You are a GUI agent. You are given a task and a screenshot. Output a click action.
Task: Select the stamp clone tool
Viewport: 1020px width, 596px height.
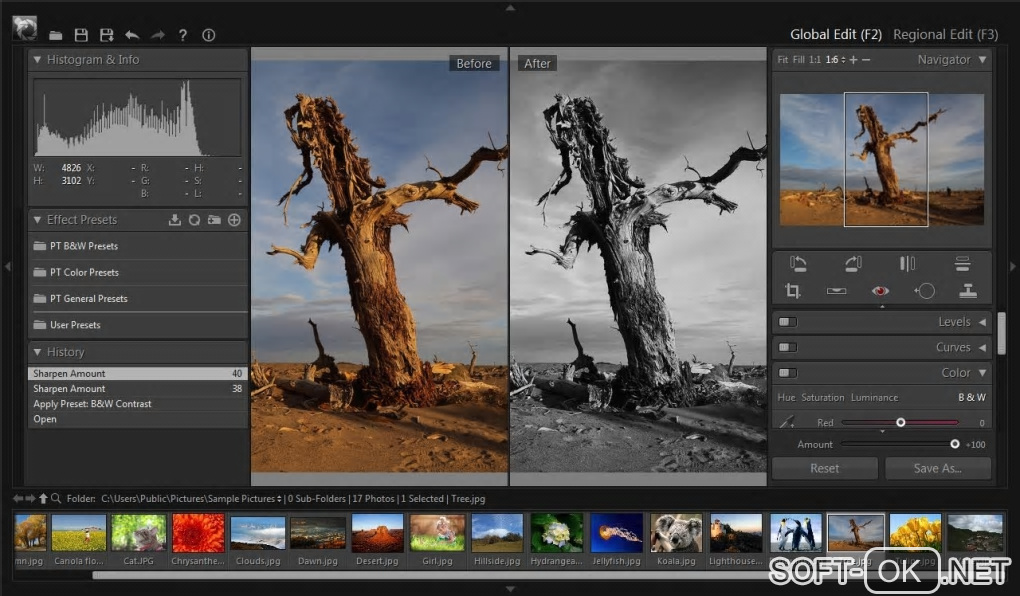pos(967,291)
